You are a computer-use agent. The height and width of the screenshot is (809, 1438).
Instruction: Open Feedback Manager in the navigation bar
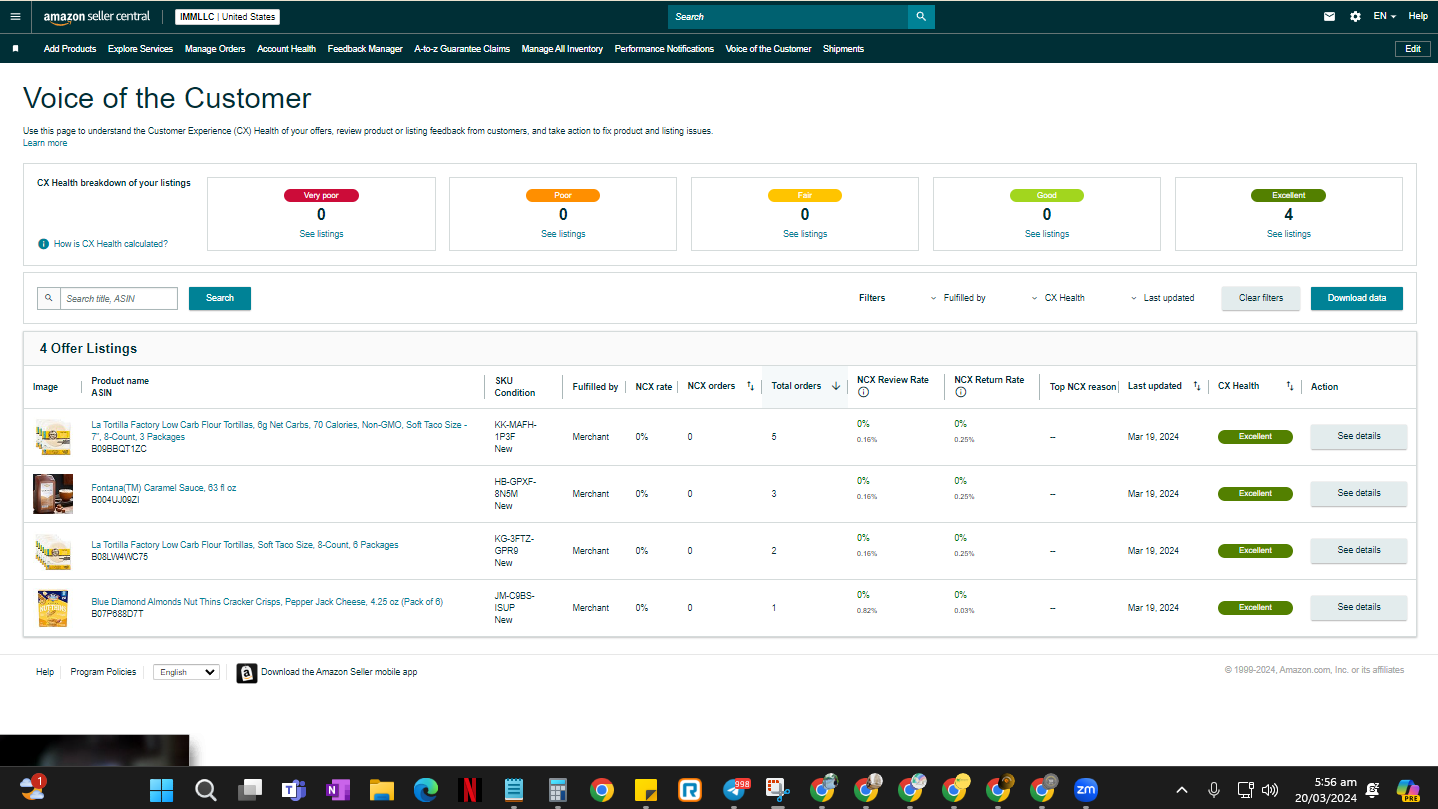365,49
